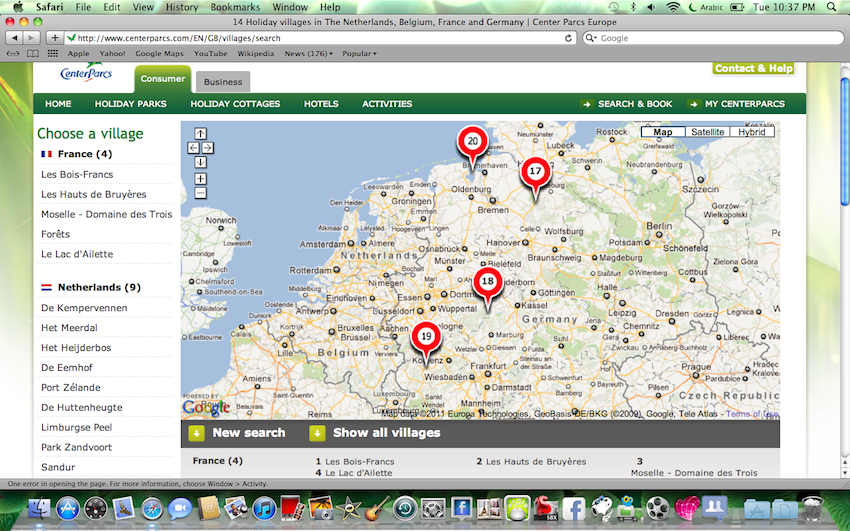Viewport: 850px width, 531px height.
Task: Pan the map up with the arrow
Action: 201,133
